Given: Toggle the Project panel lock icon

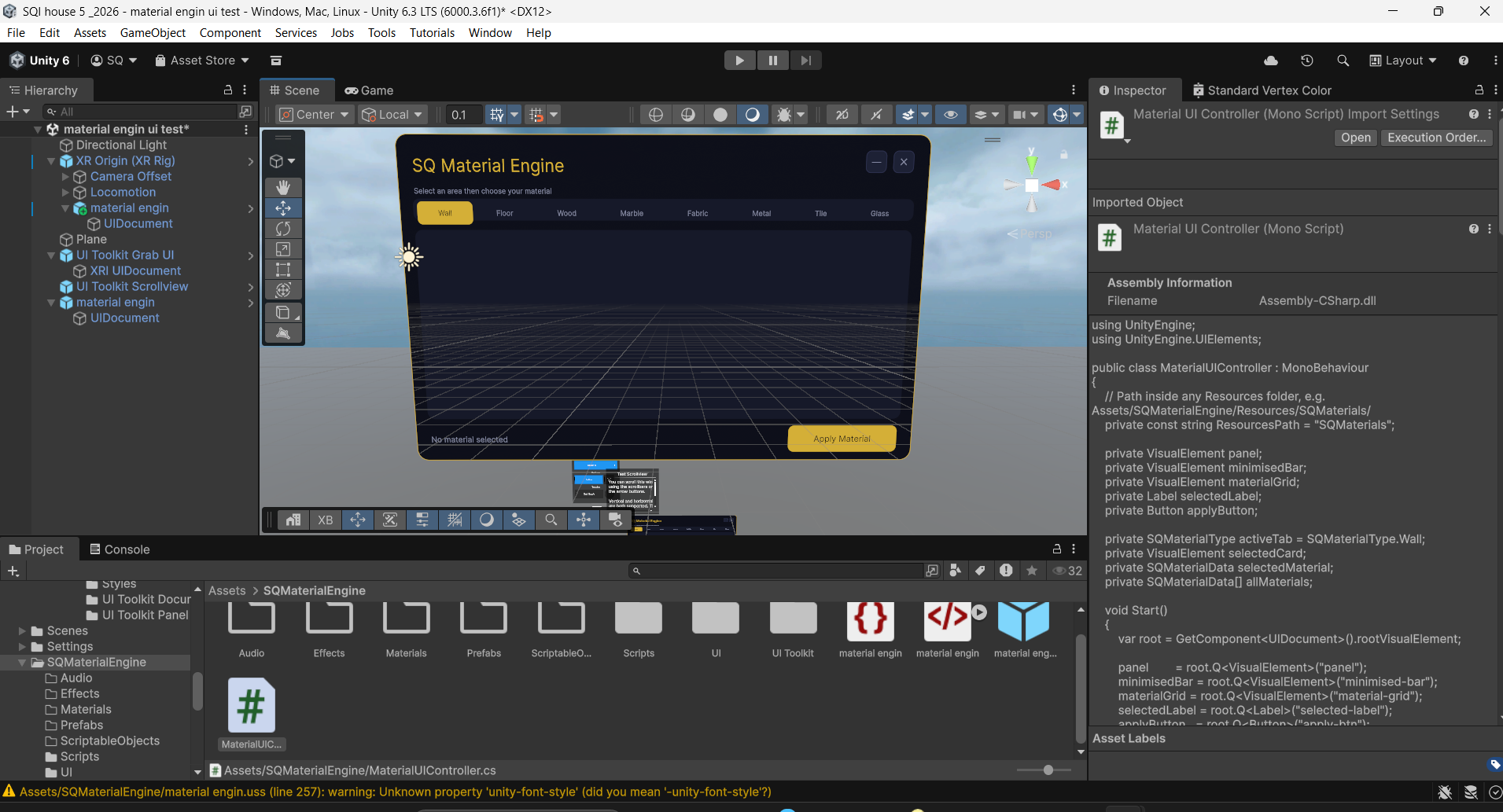Looking at the screenshot, I should pyautogui.click(x=1057, y=549).
